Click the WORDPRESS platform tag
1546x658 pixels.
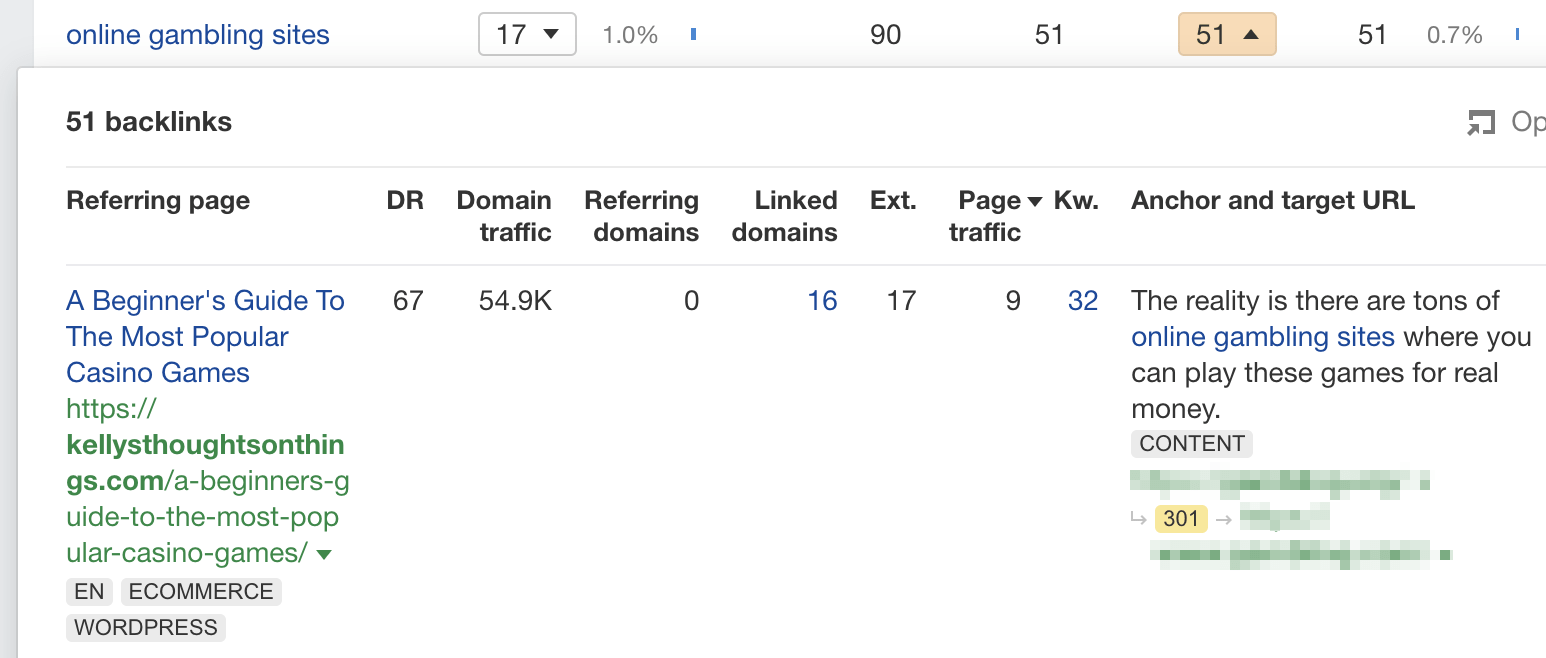pyautogui.click(x=145, y=628)
